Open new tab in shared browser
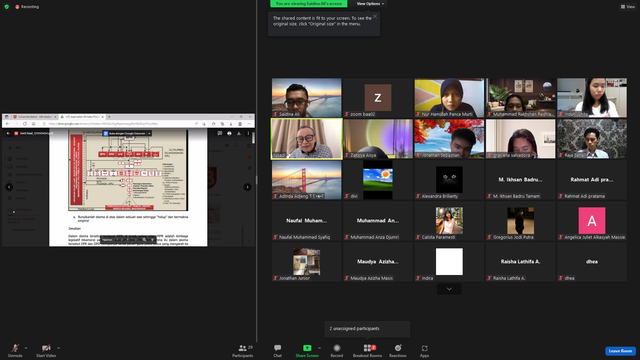 pyautogui.click(x=109, y=117)
